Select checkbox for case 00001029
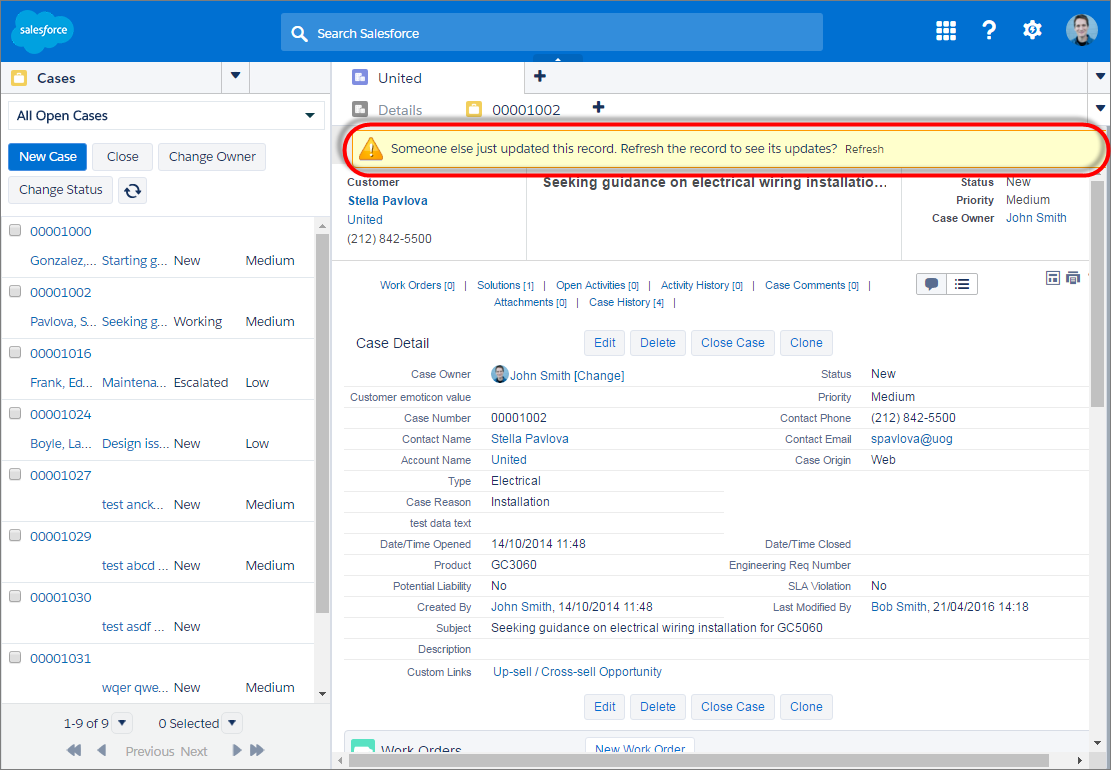 pyautogui.click(x=15, y=535)
